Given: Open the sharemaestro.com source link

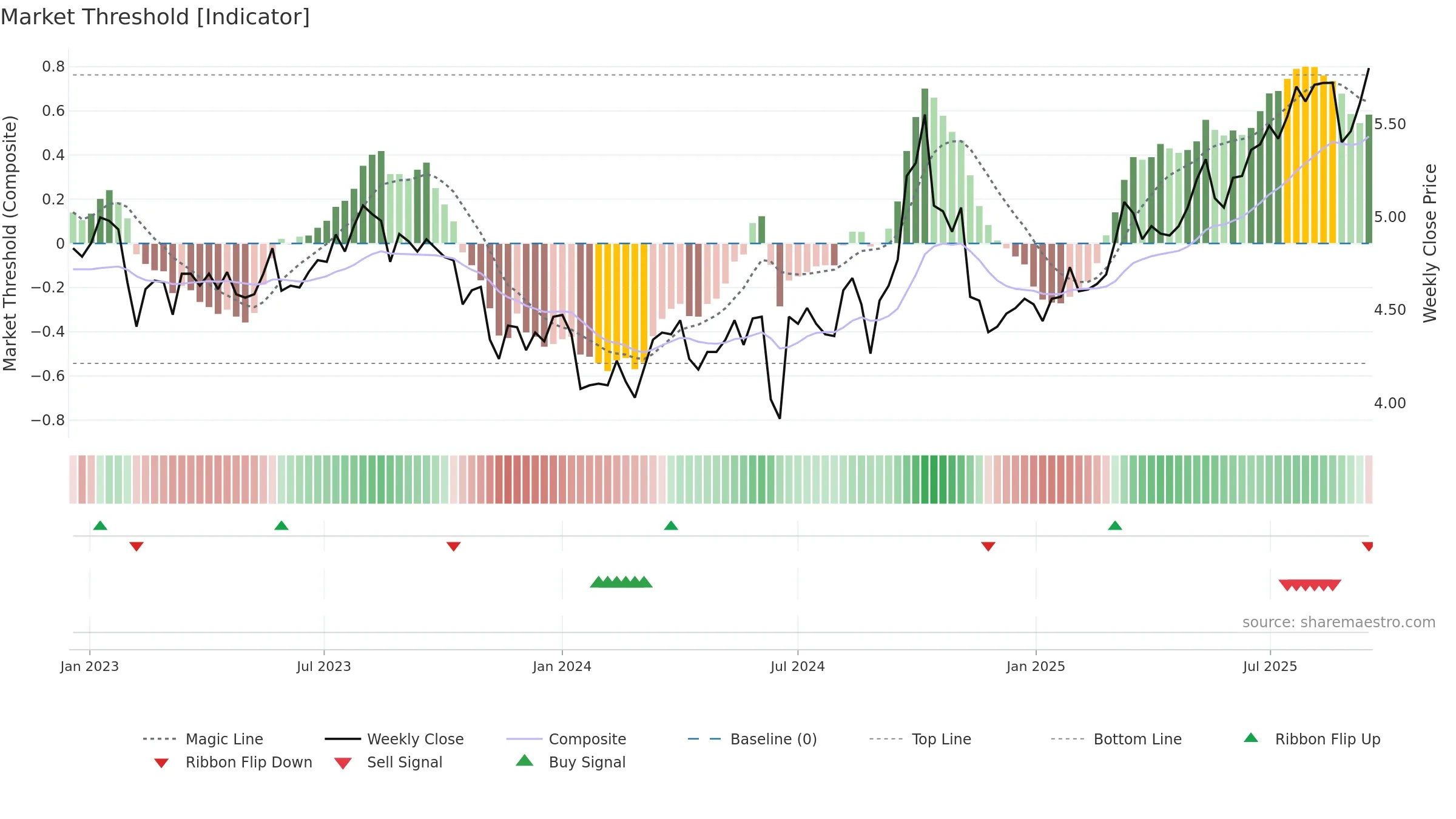Looking at the screenshot, I should point(1339,622).
